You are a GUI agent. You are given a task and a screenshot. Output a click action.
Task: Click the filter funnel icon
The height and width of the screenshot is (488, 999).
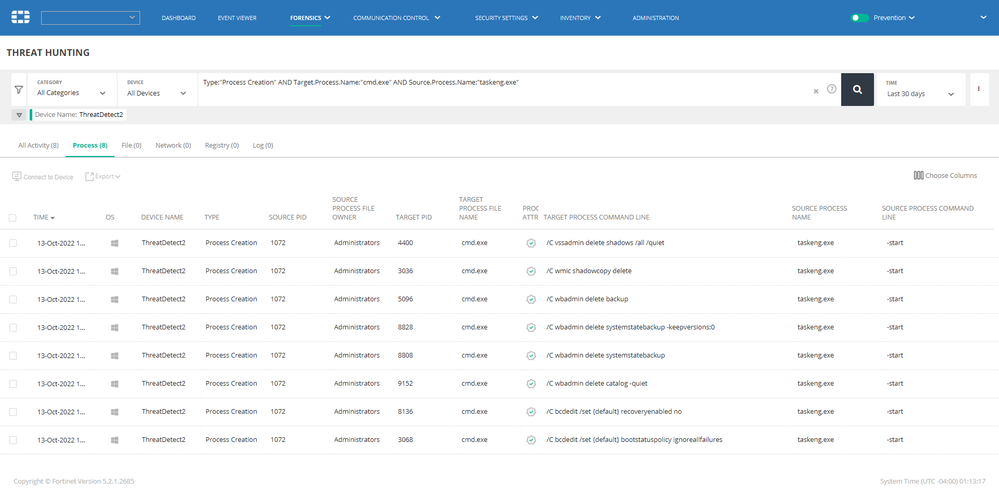pos(18,90)
